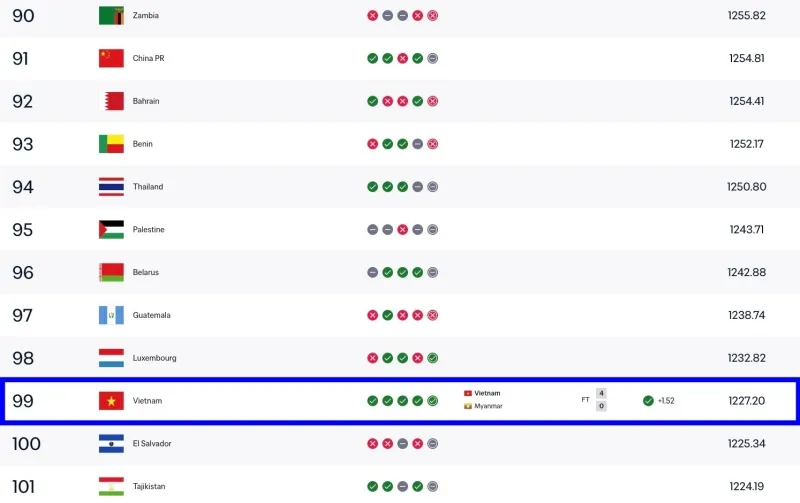The width and height of the screenshot is (800, 503).
Task: Select the Bahrain flag thumbnail
Action: point(111,101)
